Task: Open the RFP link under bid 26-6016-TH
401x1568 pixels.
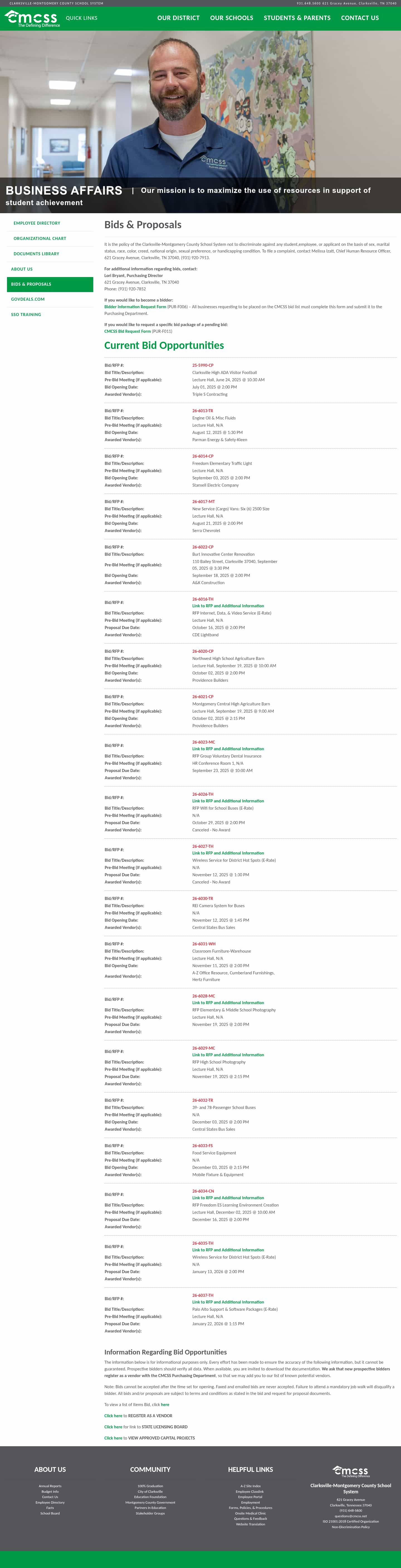Action: 228,606
